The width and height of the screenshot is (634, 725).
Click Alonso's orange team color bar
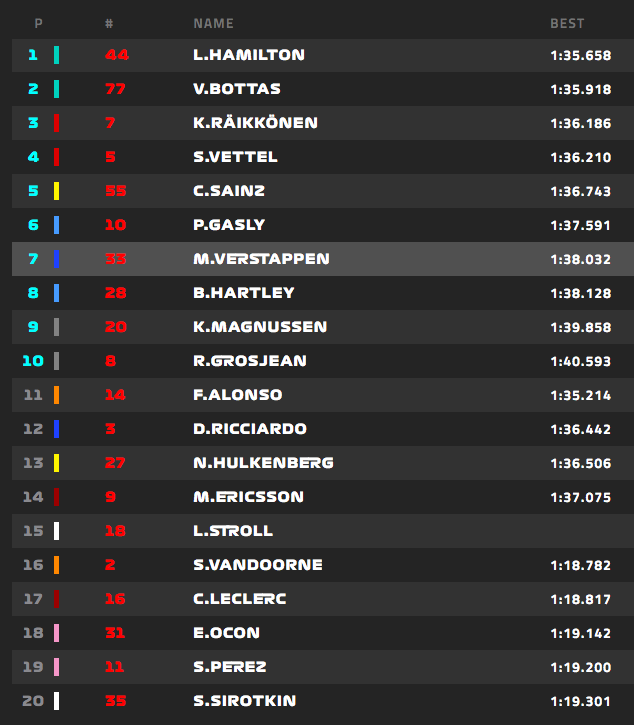[57, 395]
